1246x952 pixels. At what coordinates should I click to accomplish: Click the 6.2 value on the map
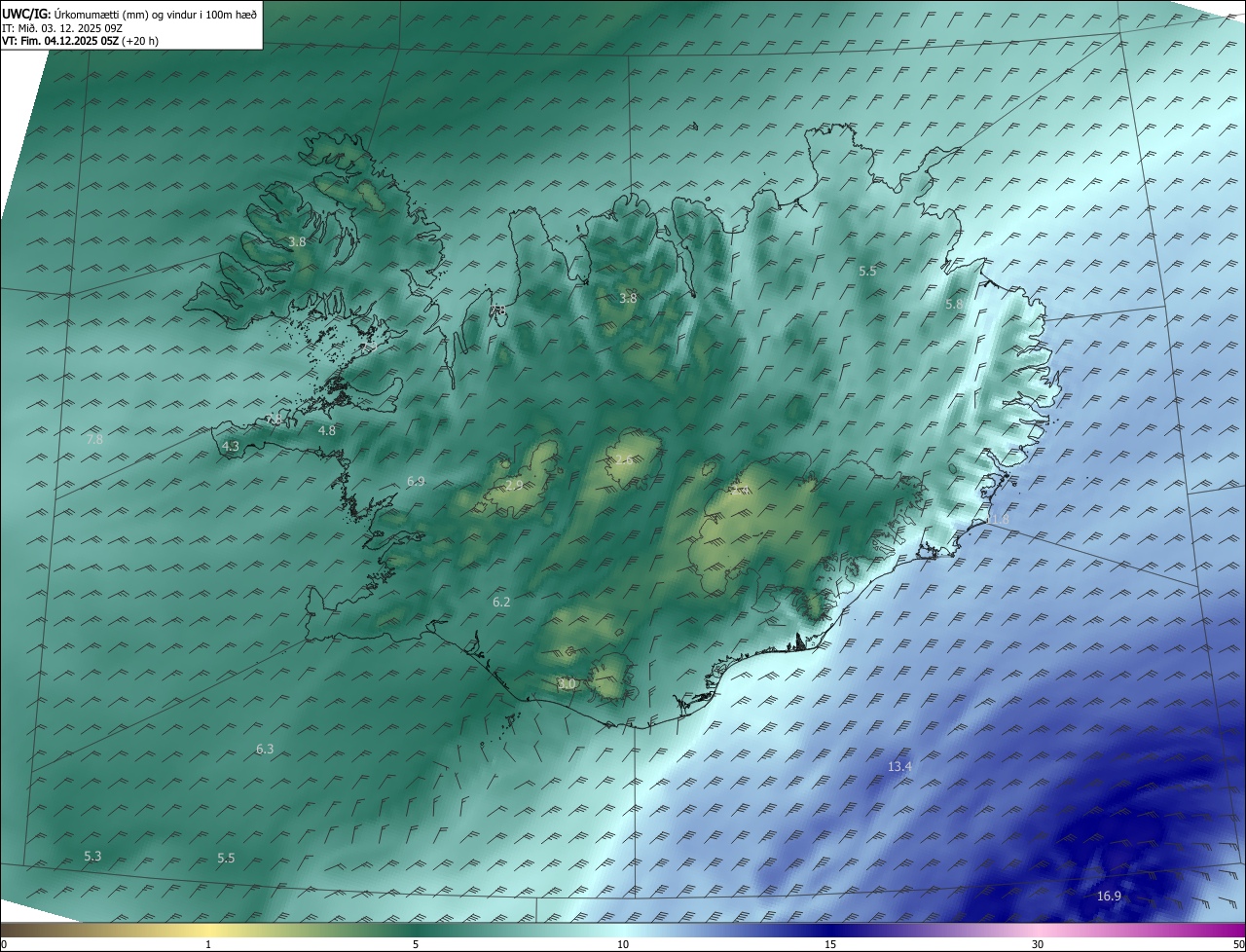[x=501, y=603]
